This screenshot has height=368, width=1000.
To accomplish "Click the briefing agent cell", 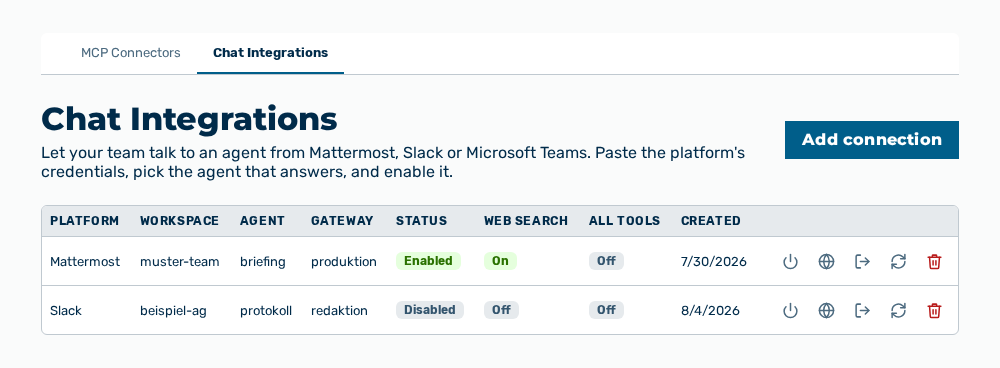I will (263, 261).
